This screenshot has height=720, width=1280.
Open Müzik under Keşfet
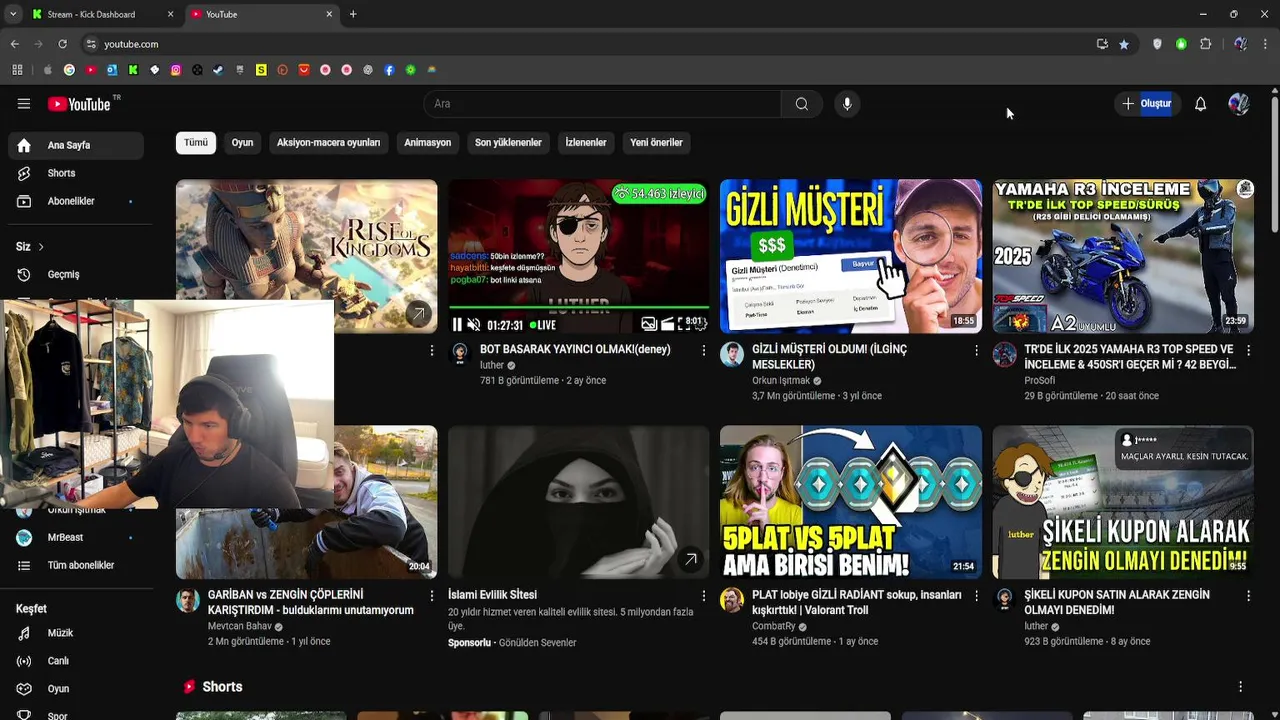[x=76, y=633]
